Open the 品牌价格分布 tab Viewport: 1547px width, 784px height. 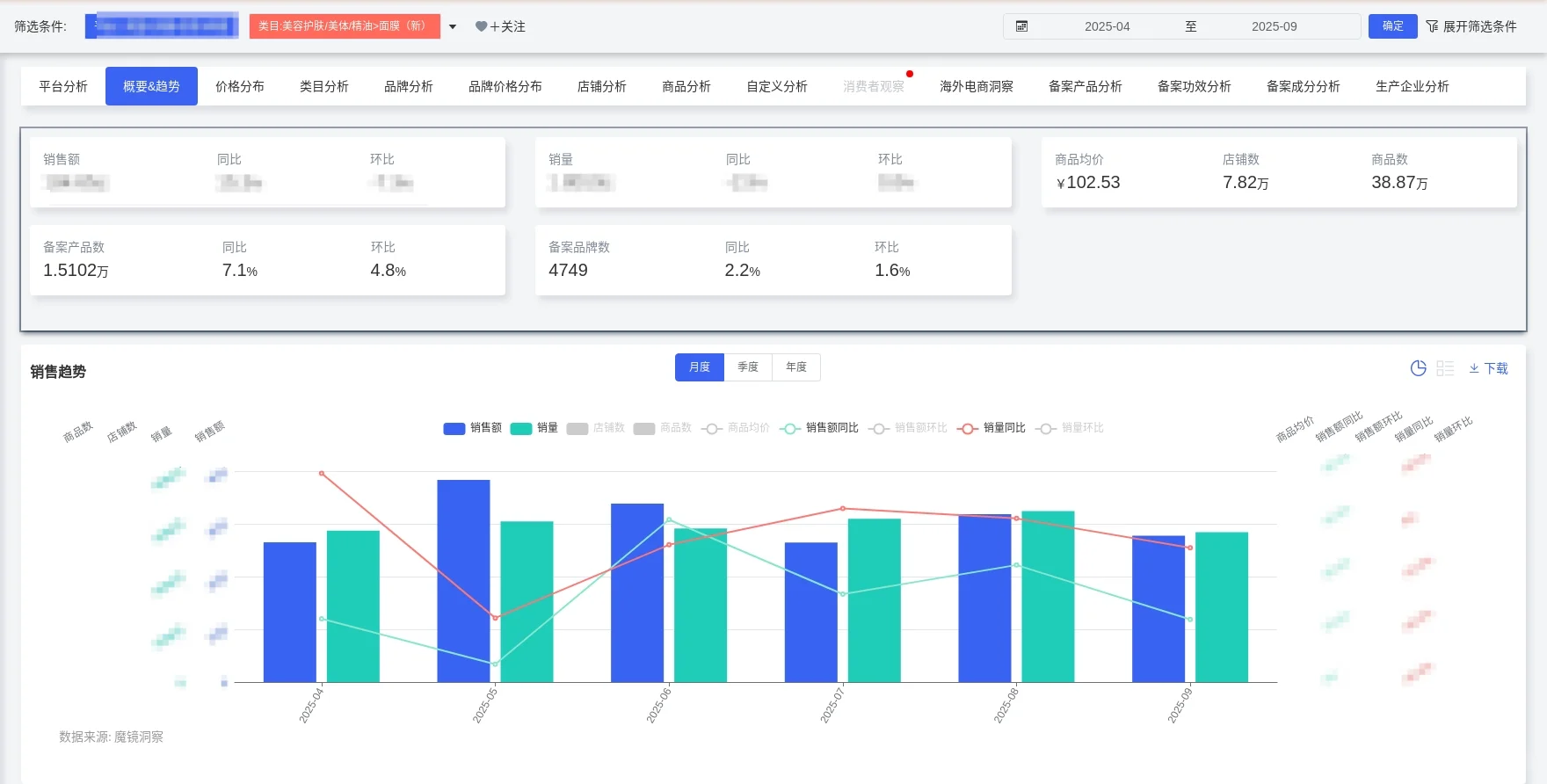(x=505, y=86)
